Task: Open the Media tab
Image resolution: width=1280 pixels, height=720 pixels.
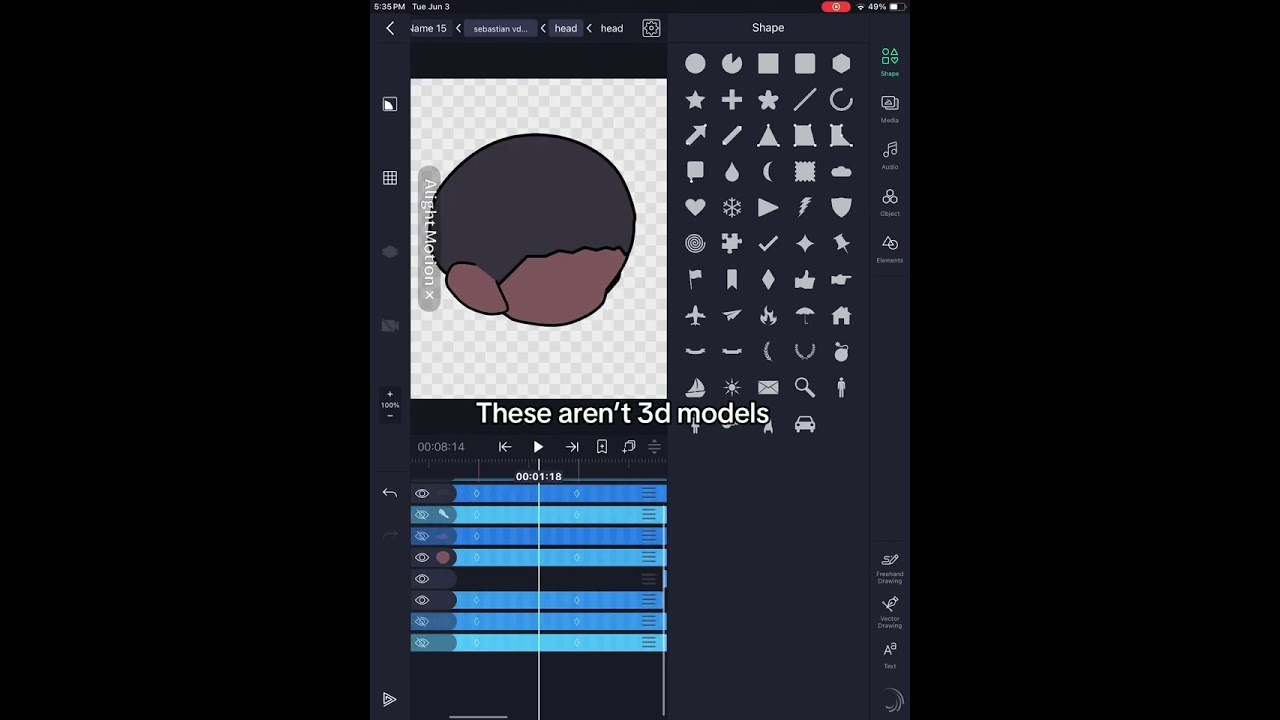Action: (x=890, y=109)
